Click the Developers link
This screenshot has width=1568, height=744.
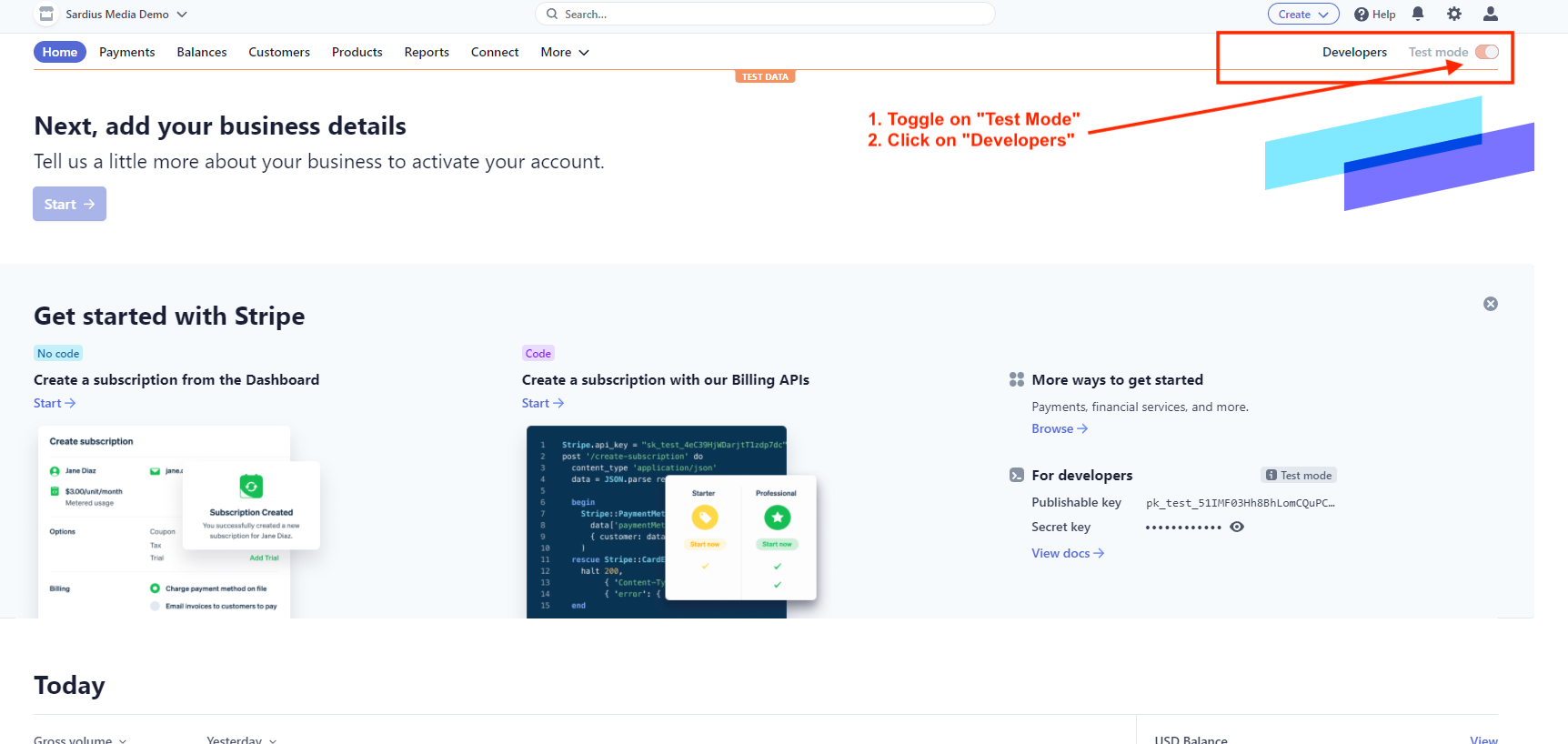click(1354, 52)
